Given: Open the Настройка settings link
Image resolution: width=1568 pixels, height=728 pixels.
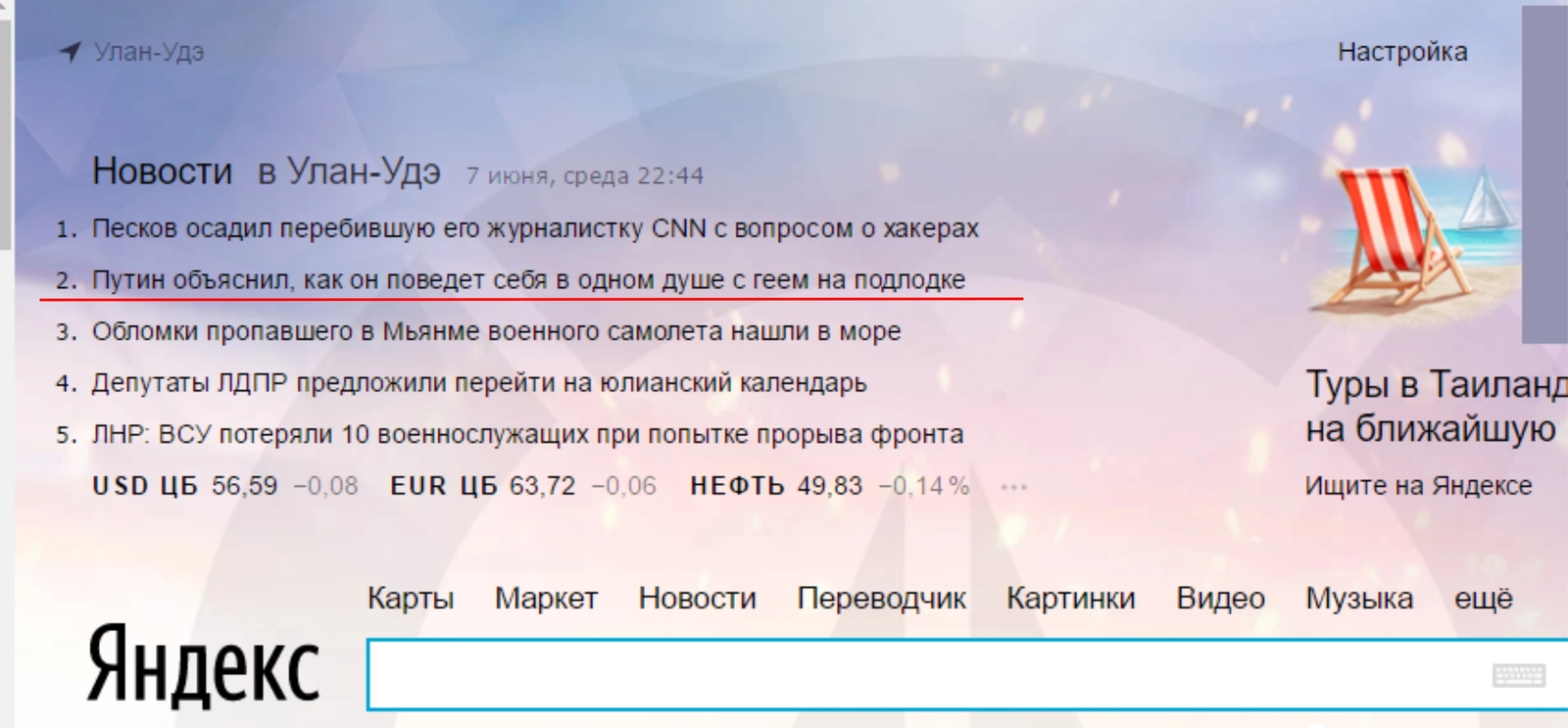Looking at the screenshot, I should point(1402,52).
